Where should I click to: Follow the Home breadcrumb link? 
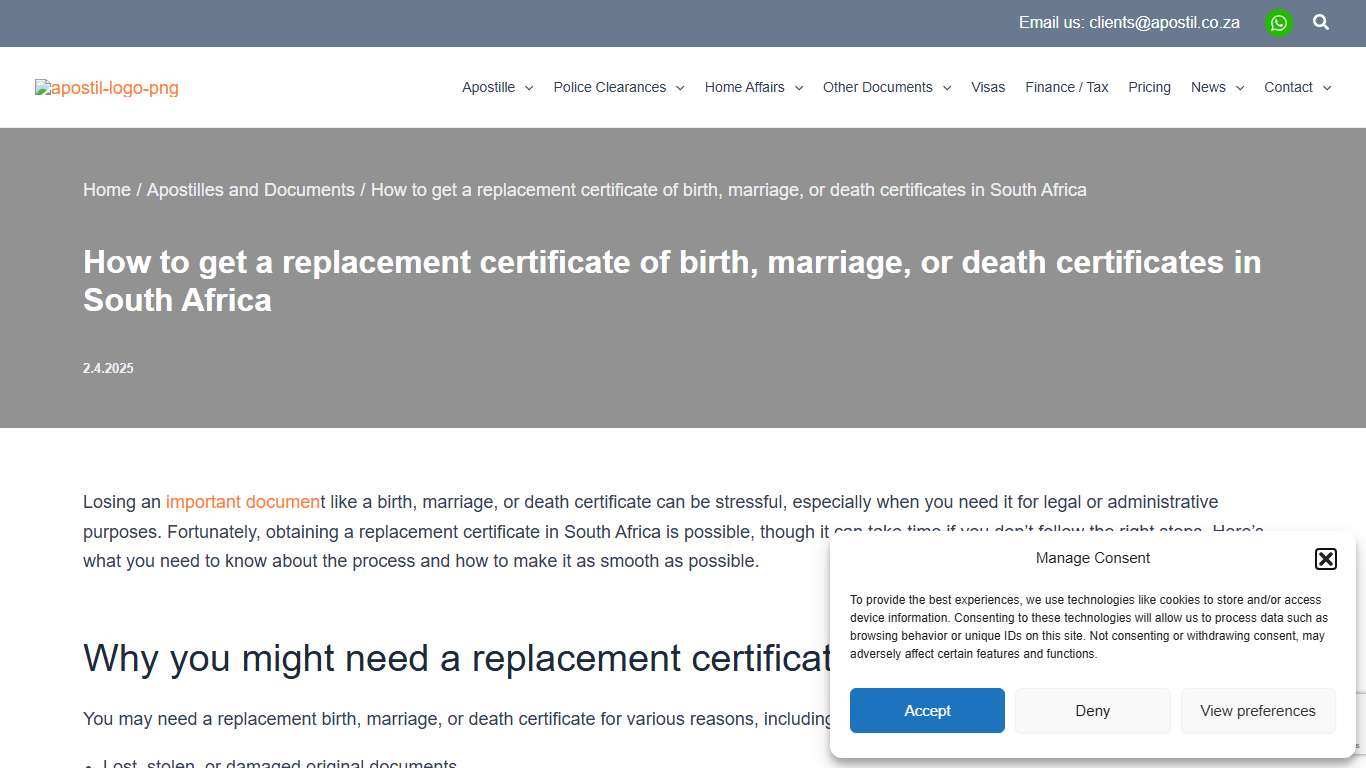point(107,189)
